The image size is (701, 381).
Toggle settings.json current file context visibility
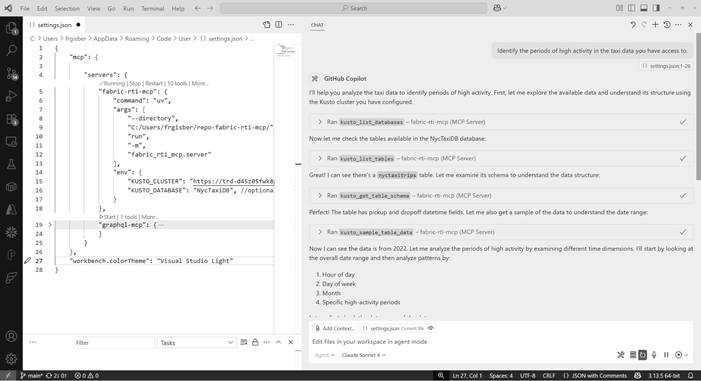coord(431,328)
